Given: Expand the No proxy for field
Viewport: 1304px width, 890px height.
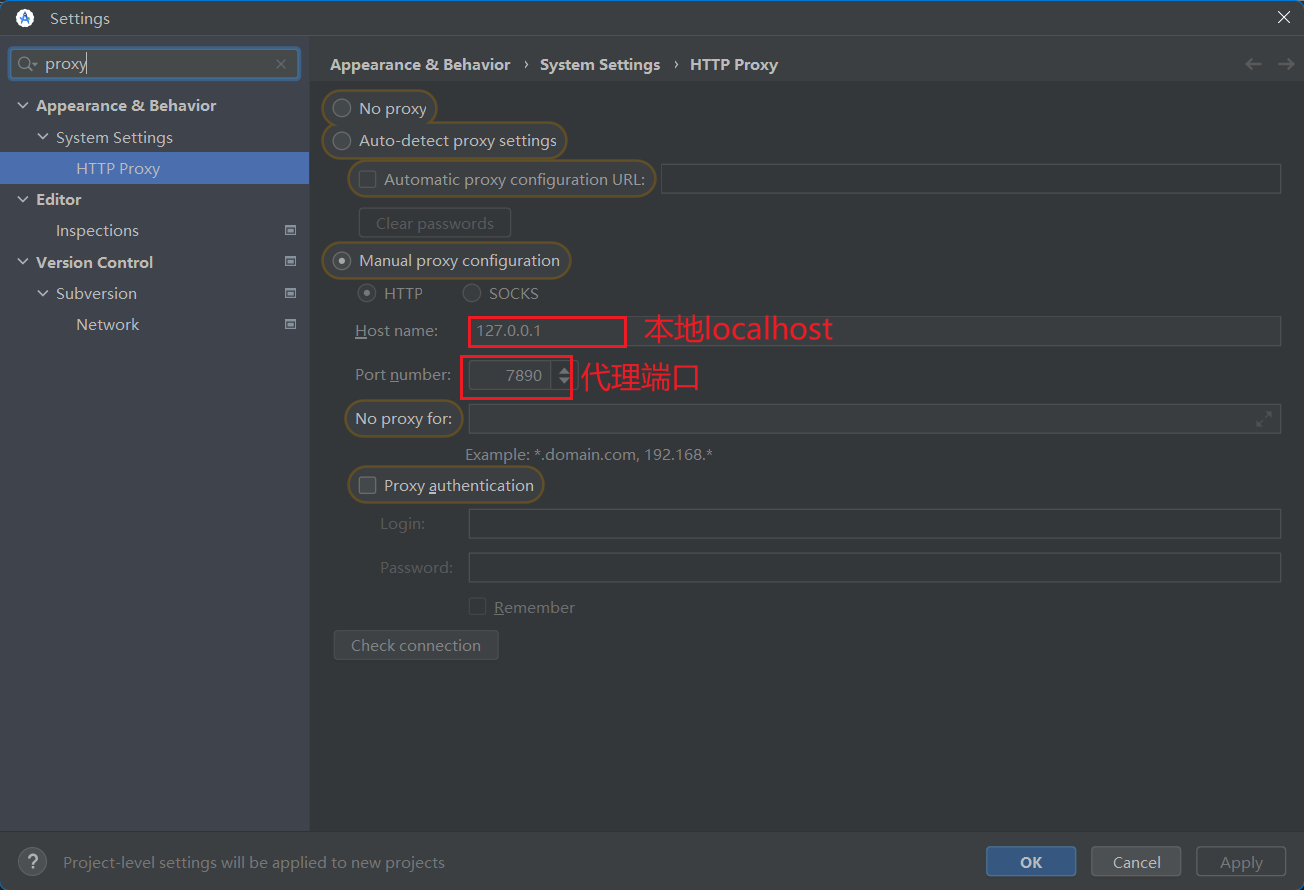Looking at the screenshot, I should pyautogui.click(x=1264, y=419).
